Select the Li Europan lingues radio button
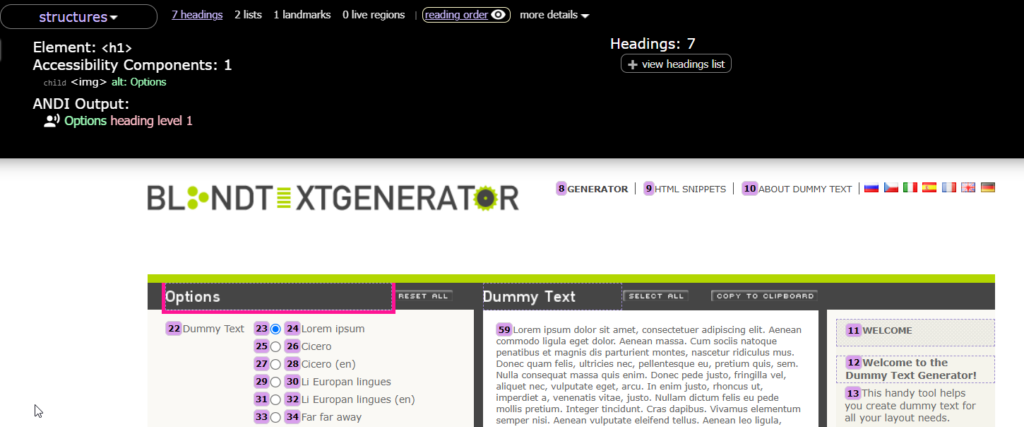 [x=276, y=382]
